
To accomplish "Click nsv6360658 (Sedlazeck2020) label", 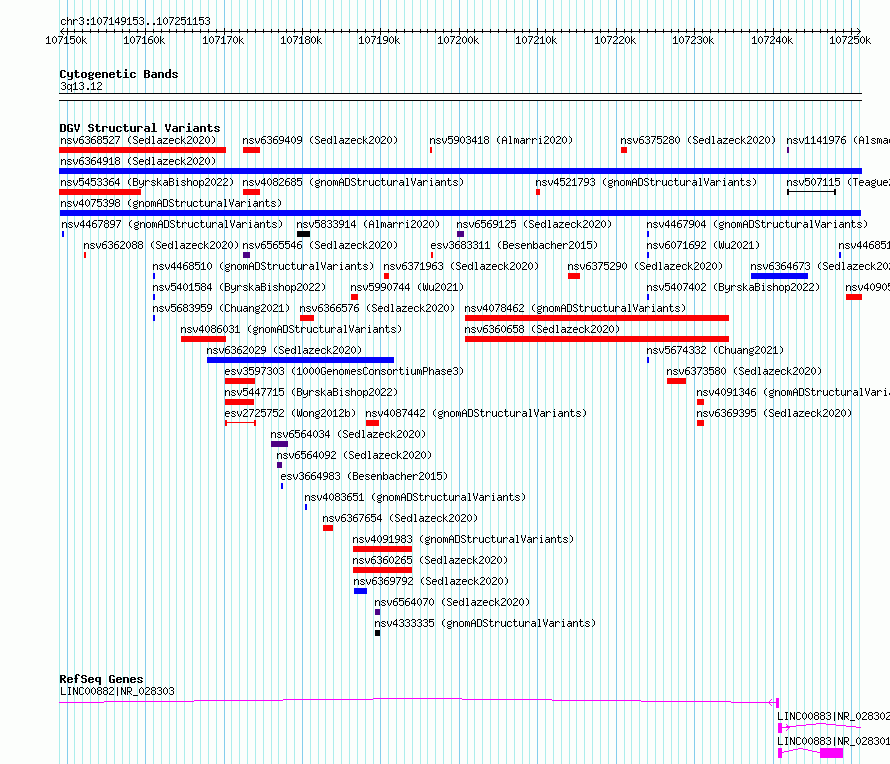I will coord(542,329).
